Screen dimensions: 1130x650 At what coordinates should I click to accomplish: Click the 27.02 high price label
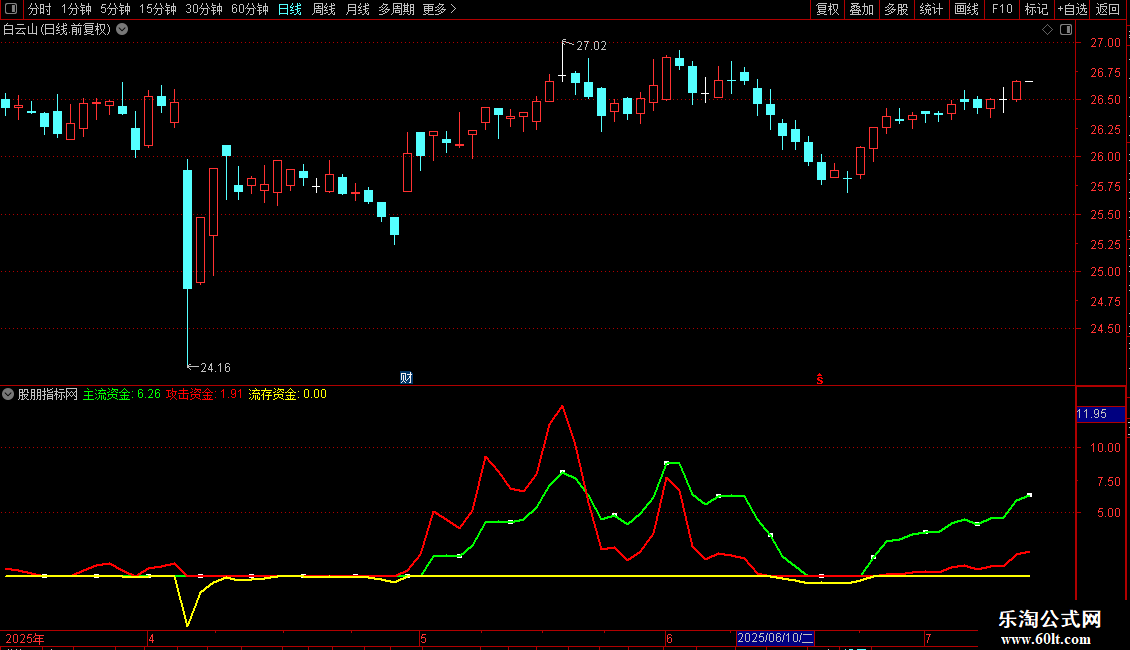tap(592, 46)
